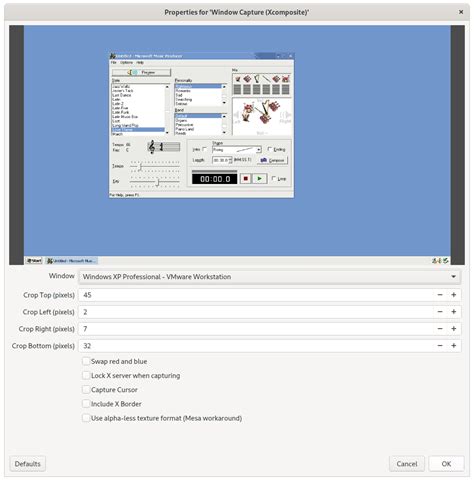Confirm the properties with OK
The height and width of the screenshot is (481, 474).
446,464
